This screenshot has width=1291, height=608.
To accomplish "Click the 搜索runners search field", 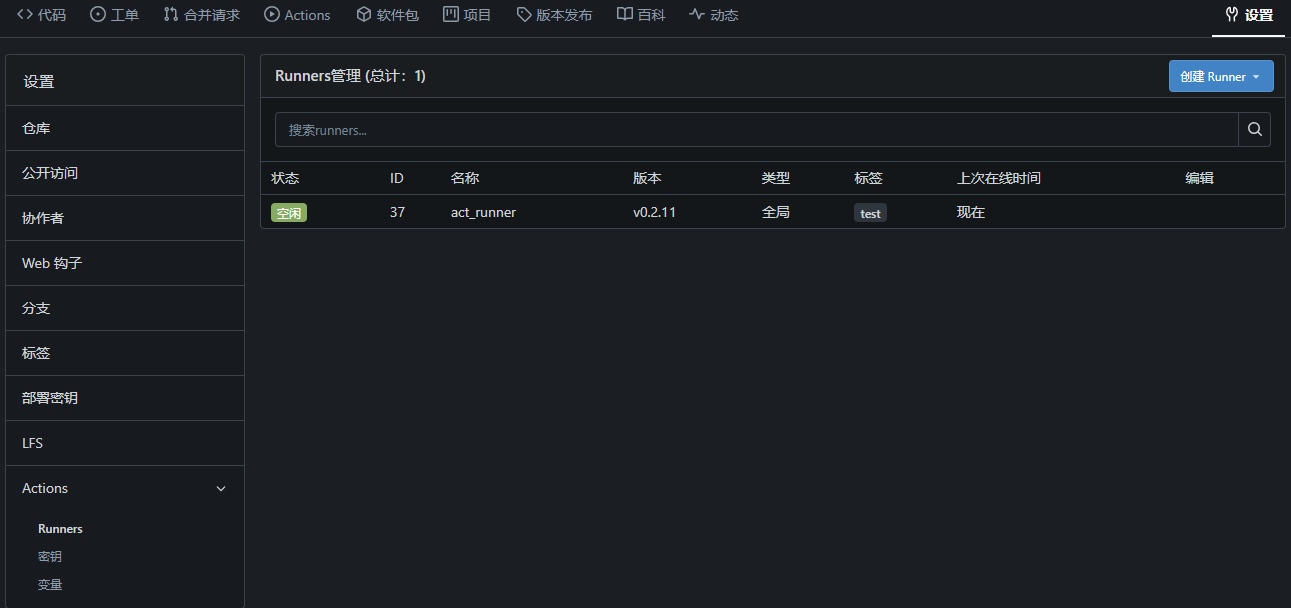I will point(757,130).
